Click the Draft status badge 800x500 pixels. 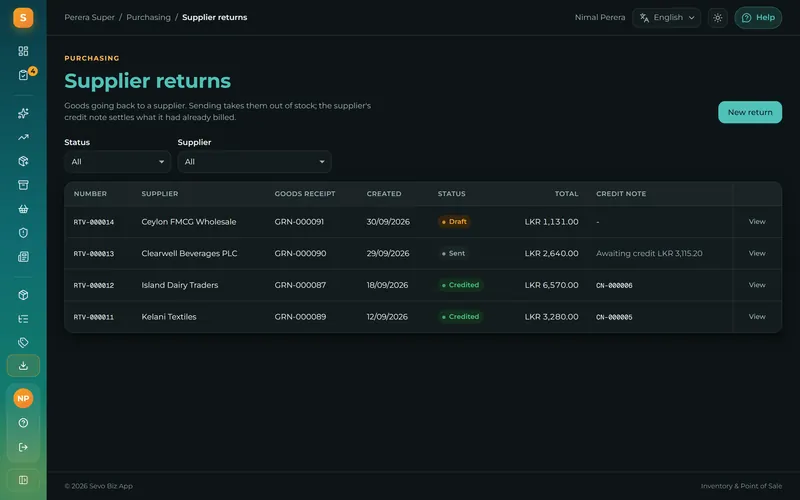click(454, 221)
